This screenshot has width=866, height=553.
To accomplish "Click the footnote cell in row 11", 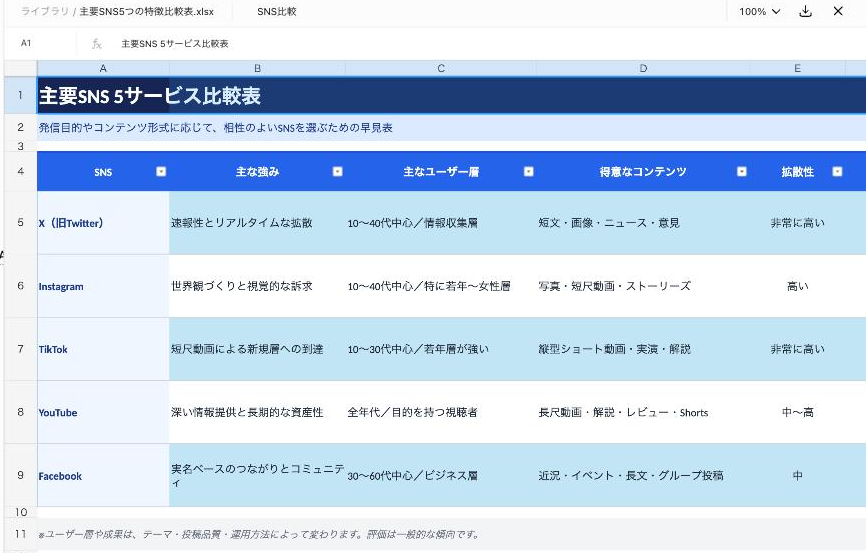I will point(451,534).
